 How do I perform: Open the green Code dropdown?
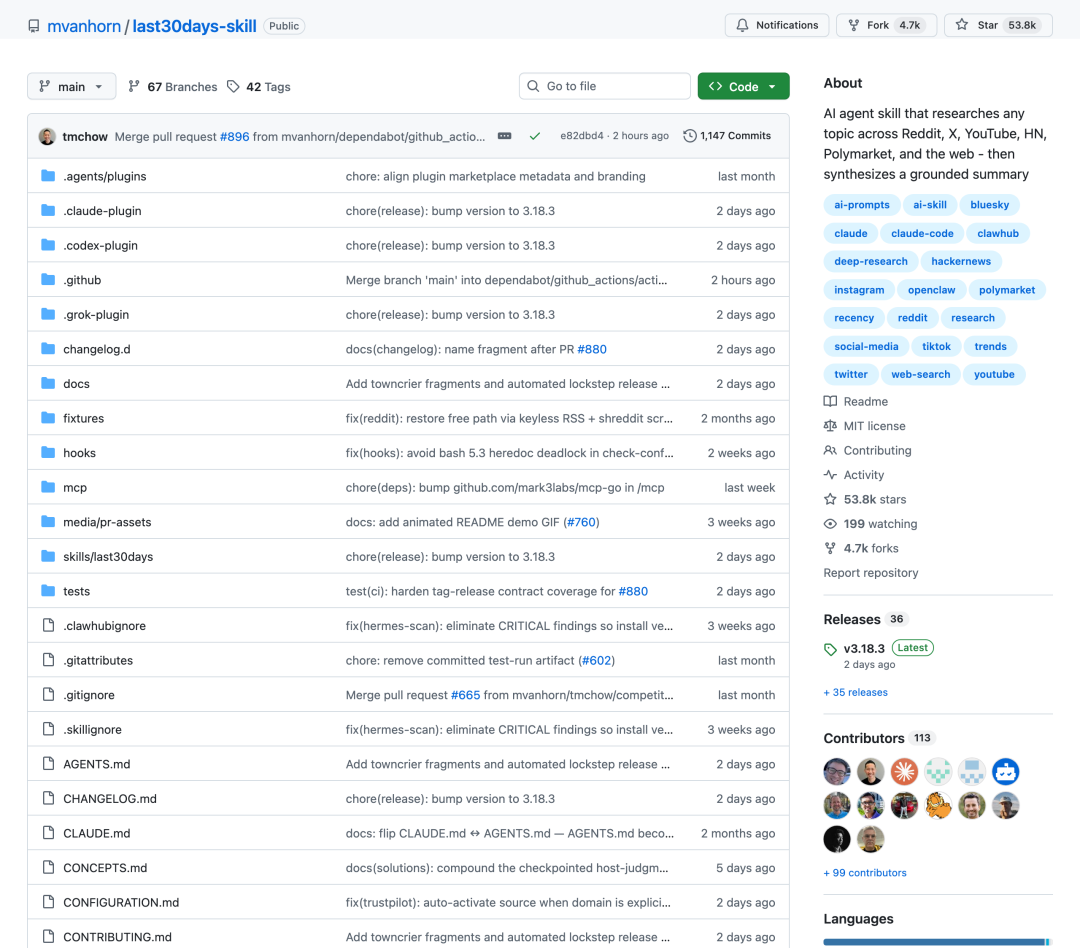(743, 86)
